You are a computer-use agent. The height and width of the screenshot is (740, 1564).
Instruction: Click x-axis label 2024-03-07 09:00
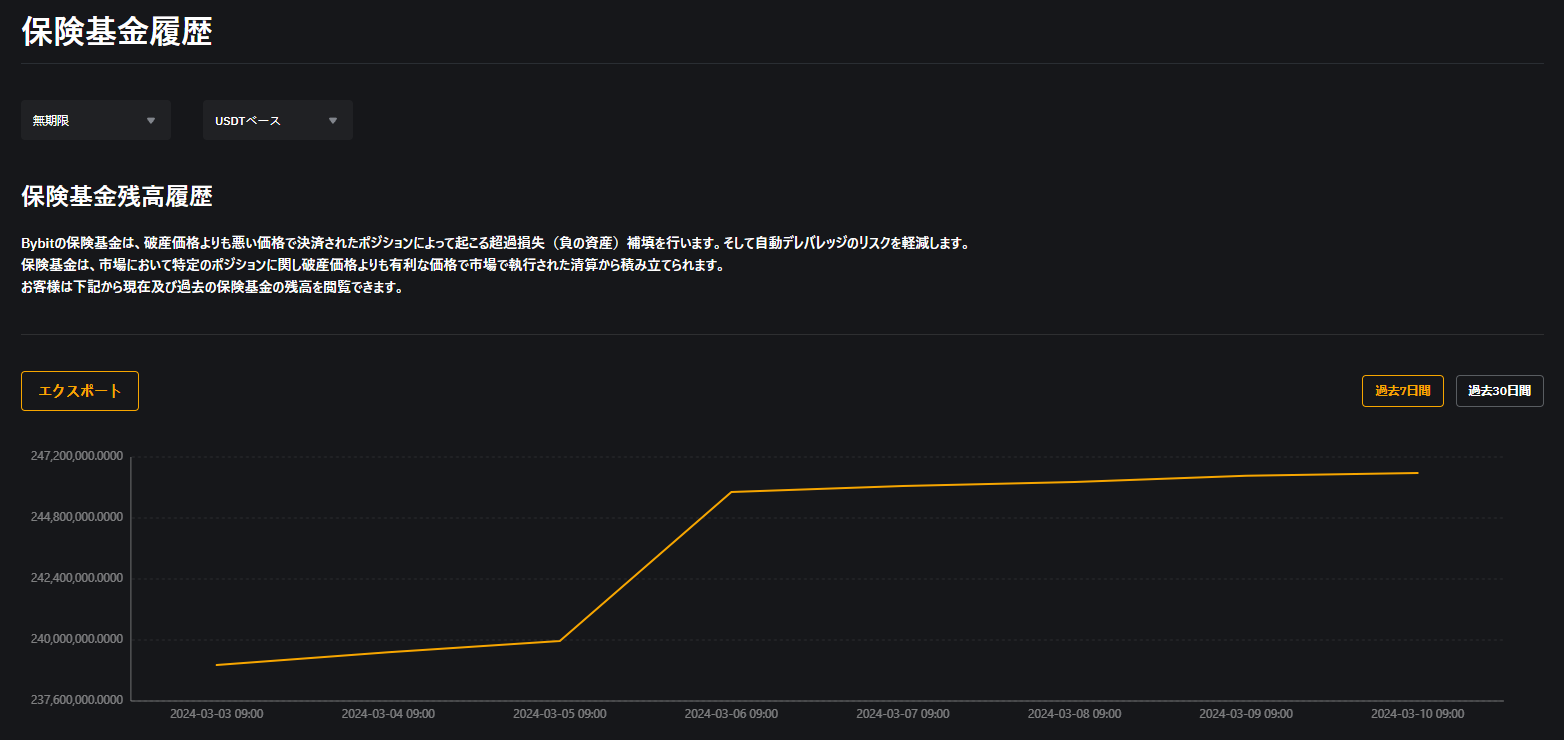(x=903, y=714)
